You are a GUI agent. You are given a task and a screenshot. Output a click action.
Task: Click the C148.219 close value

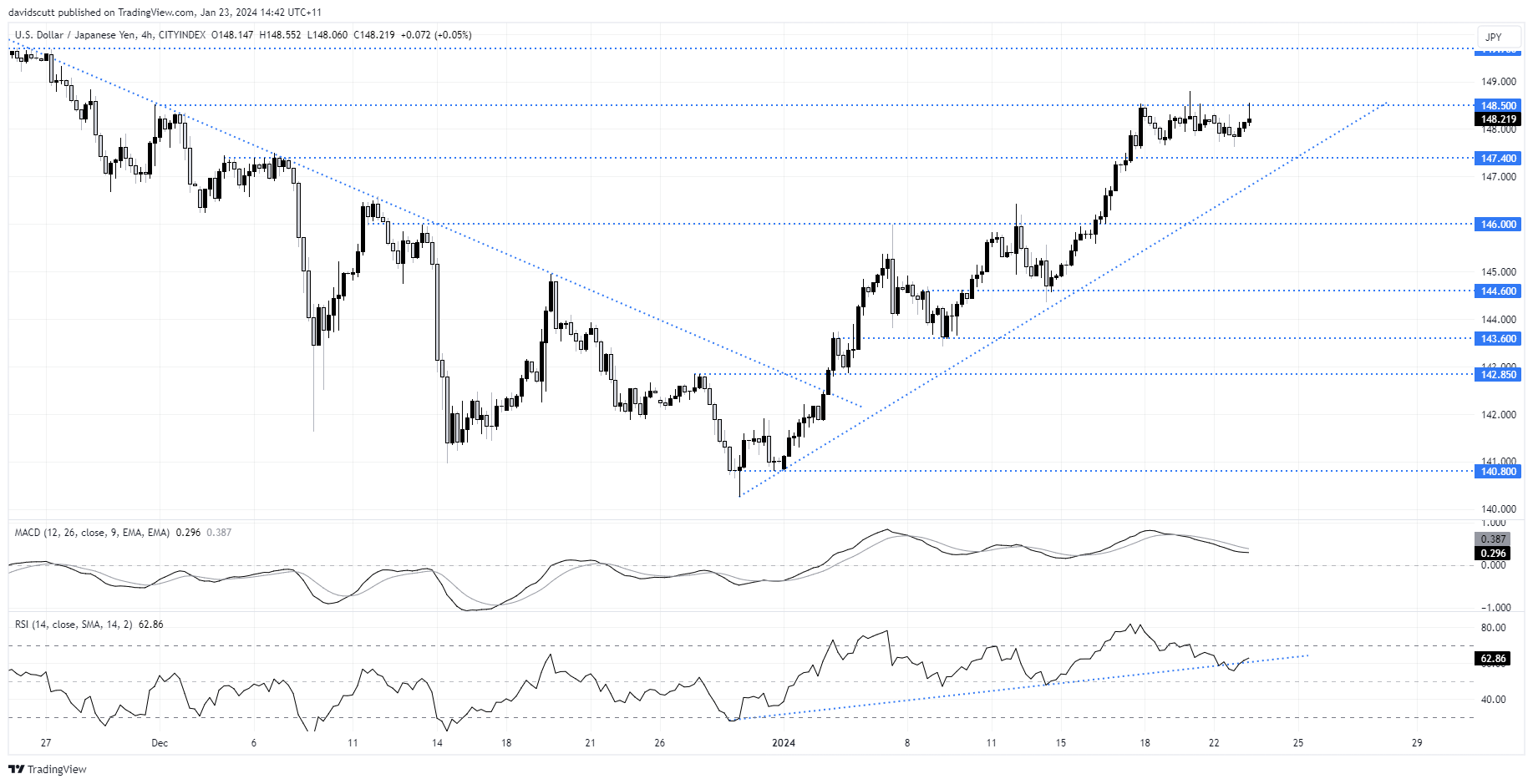pyautogui.click(x=374, y=35)
